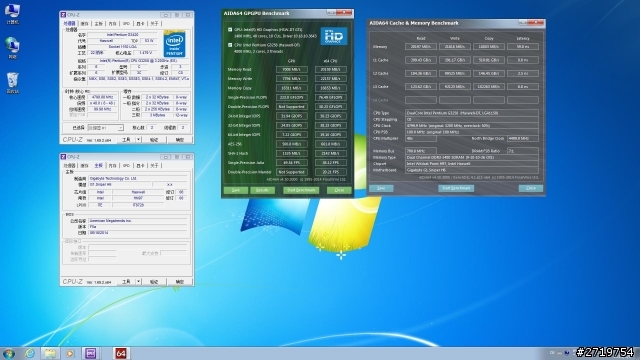Select the GPU Memory Read value in GPGPU Benchmark
This screenshot has width=640, height=360.
[291, 69]
